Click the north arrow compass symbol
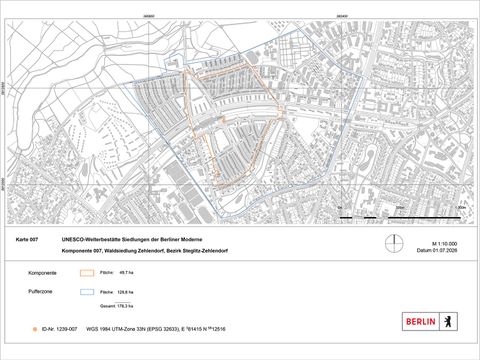Viewport: 480px width, 360px height. click(394, 243)
